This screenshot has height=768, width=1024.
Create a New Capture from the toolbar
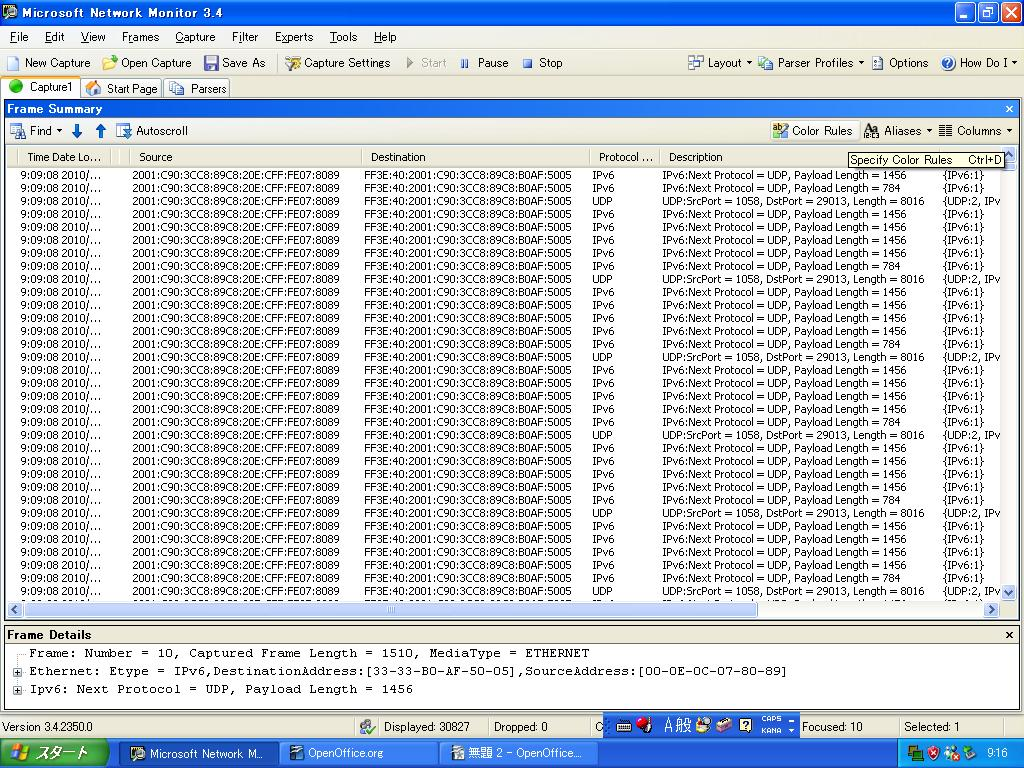tap(49, 63)
